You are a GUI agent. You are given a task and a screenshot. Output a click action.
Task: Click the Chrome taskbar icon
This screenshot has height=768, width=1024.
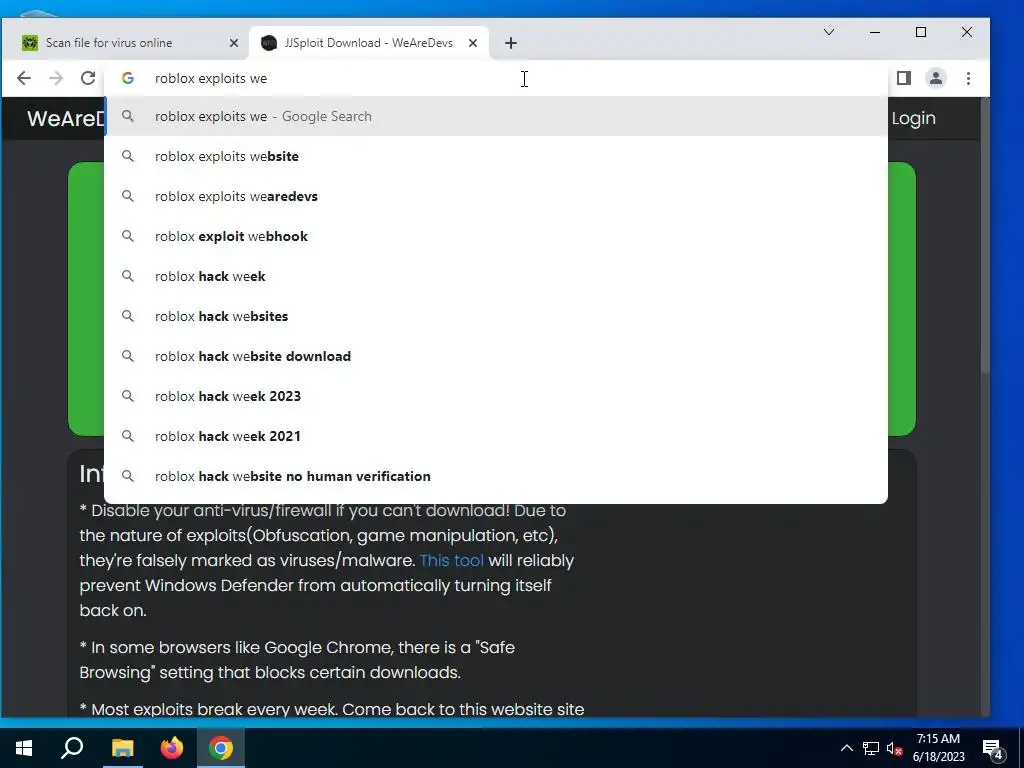[x=221, y=748]
